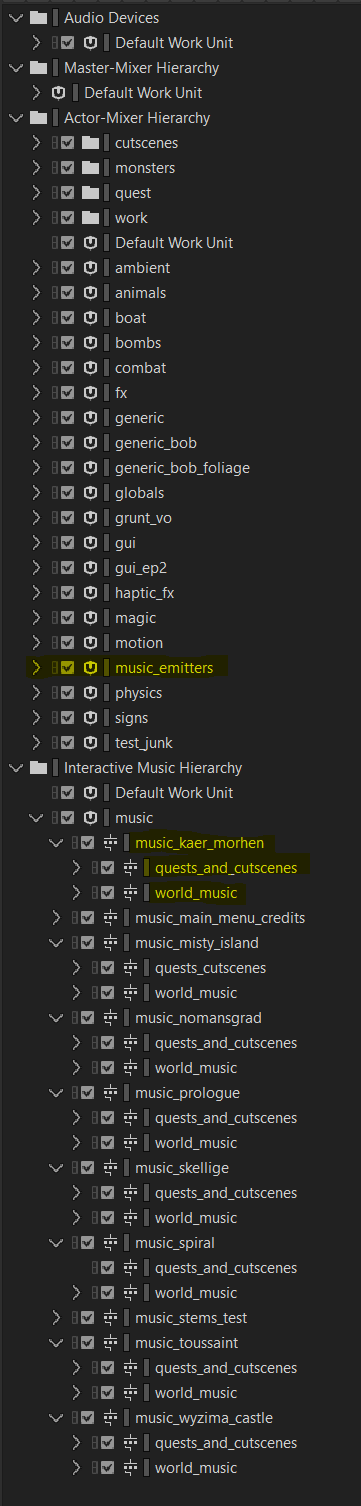The image size is (361, 1506).
Task: Toggle the fx inclusion checkbox
Action: (67, 393)
